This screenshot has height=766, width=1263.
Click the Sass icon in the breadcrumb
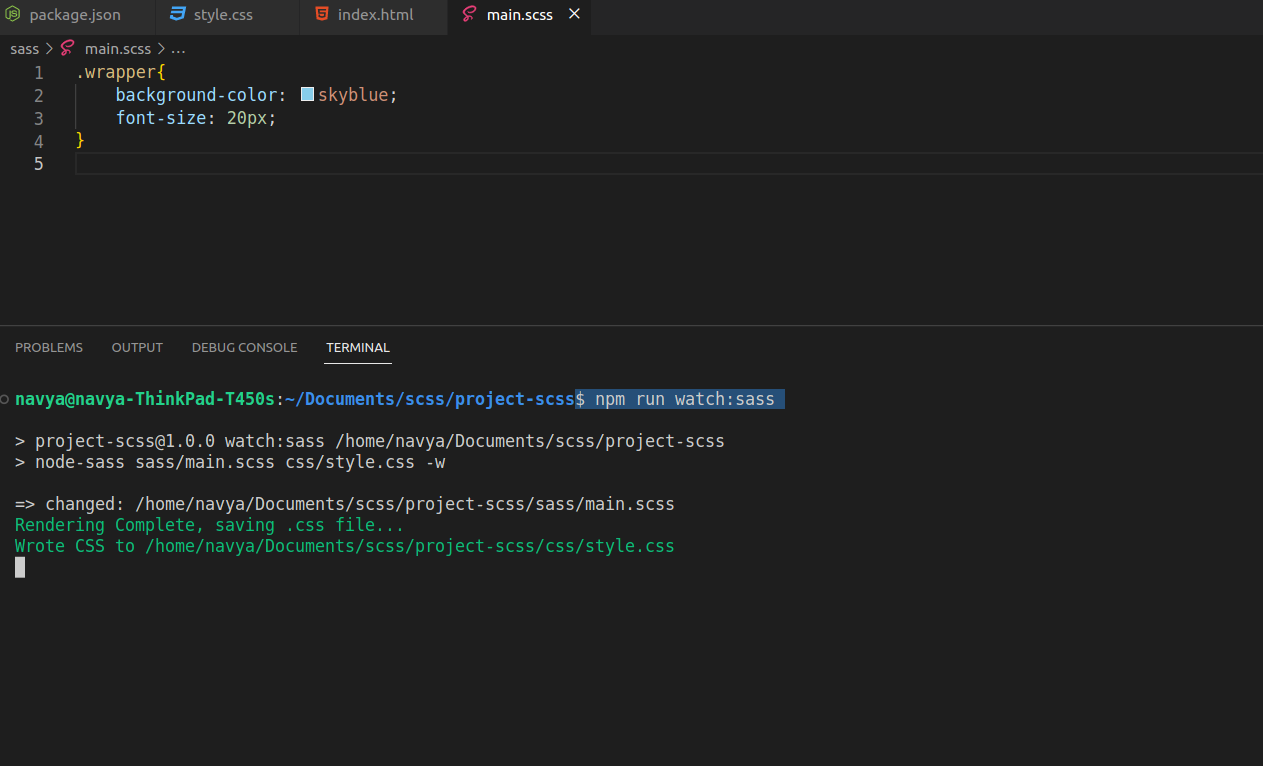coord(68,48)
